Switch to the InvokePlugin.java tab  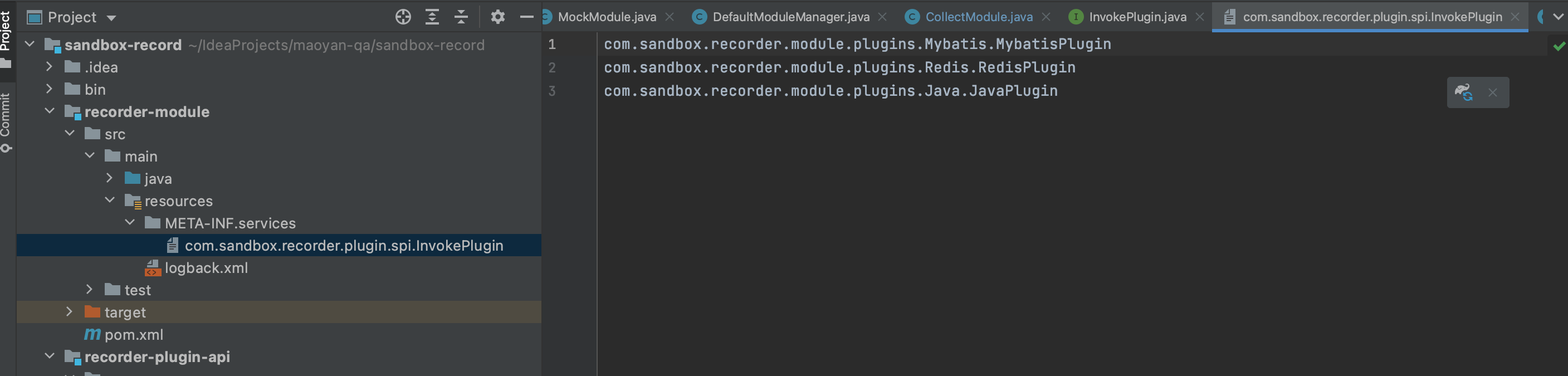tap(1137, 17)
